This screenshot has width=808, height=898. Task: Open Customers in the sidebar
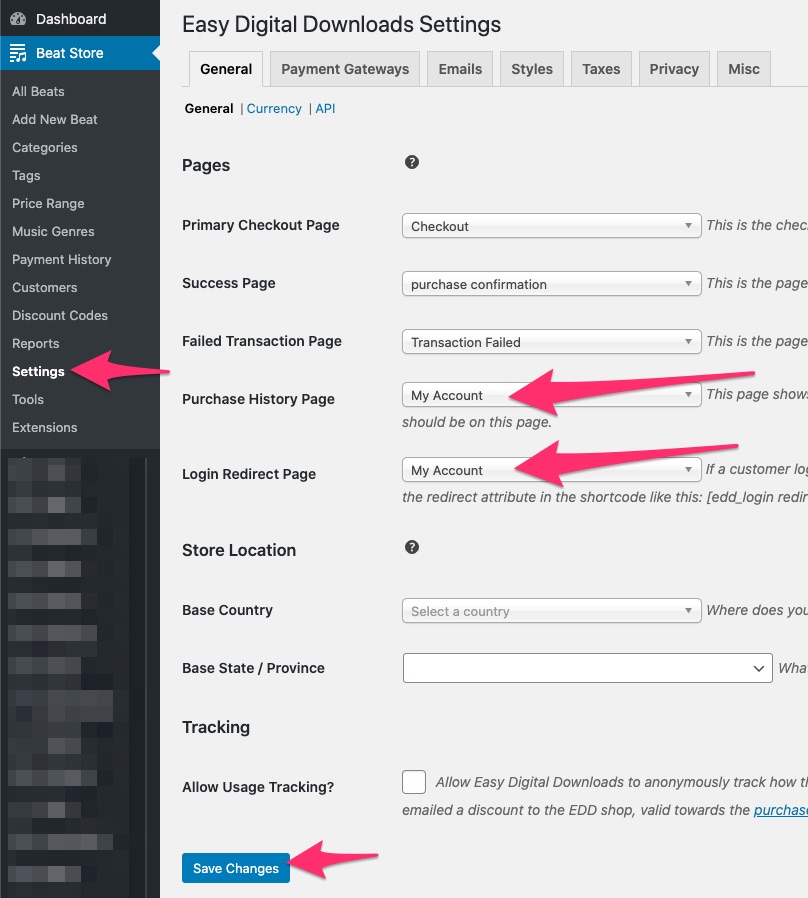[x=45, y=288]
